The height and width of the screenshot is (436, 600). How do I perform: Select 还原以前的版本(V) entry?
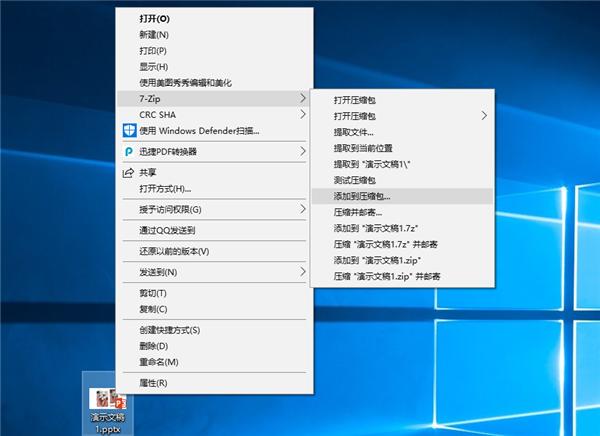point(214,251)
